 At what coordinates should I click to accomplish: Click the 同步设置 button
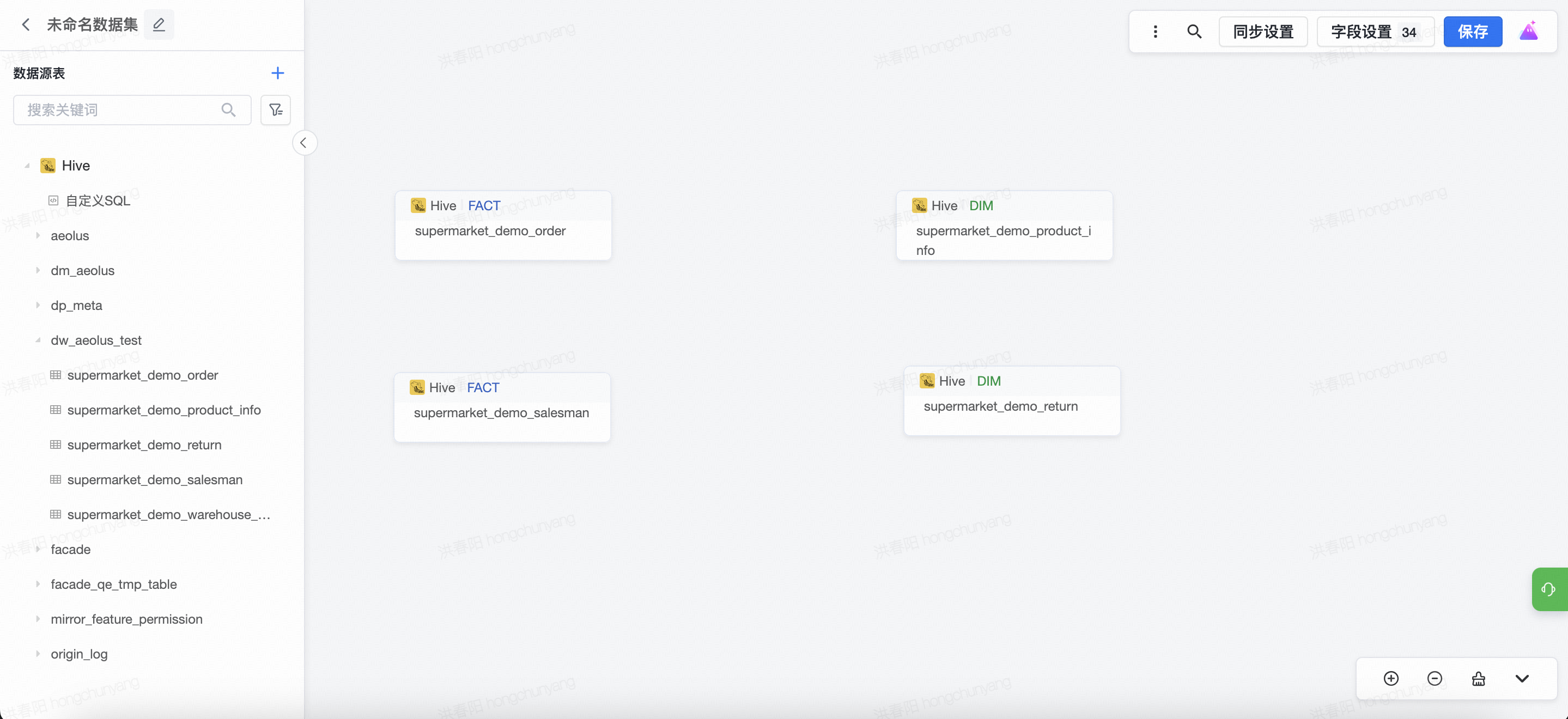[1262, 32]
